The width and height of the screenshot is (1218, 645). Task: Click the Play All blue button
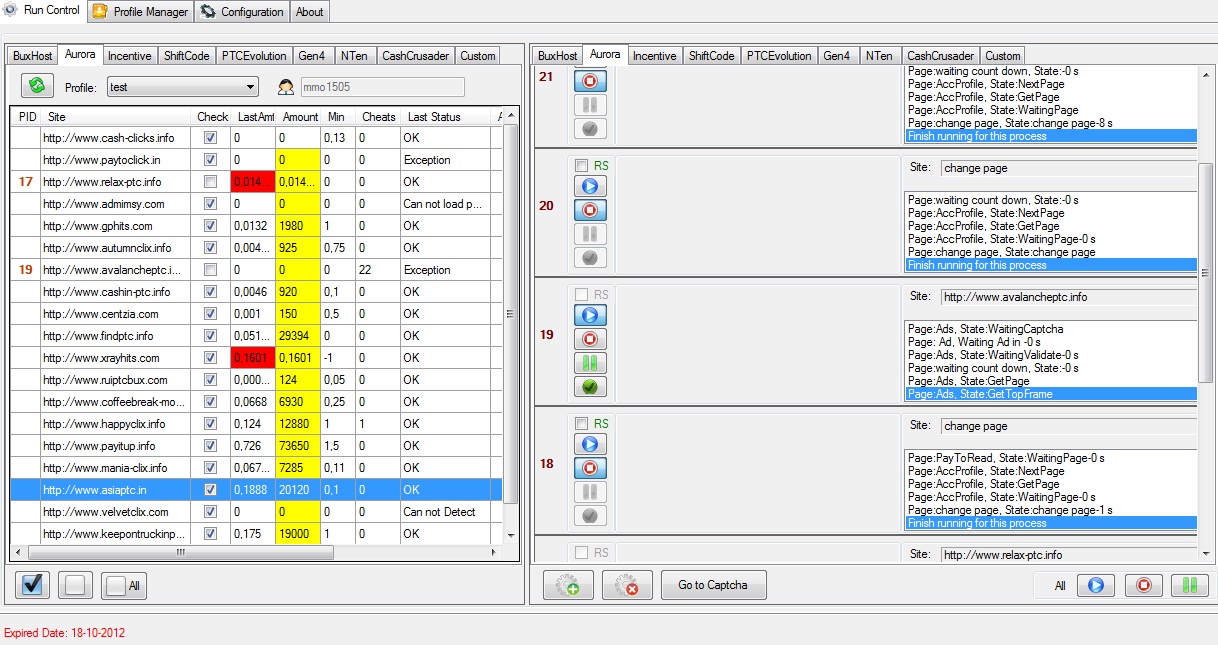click(x=1096, y=585)
